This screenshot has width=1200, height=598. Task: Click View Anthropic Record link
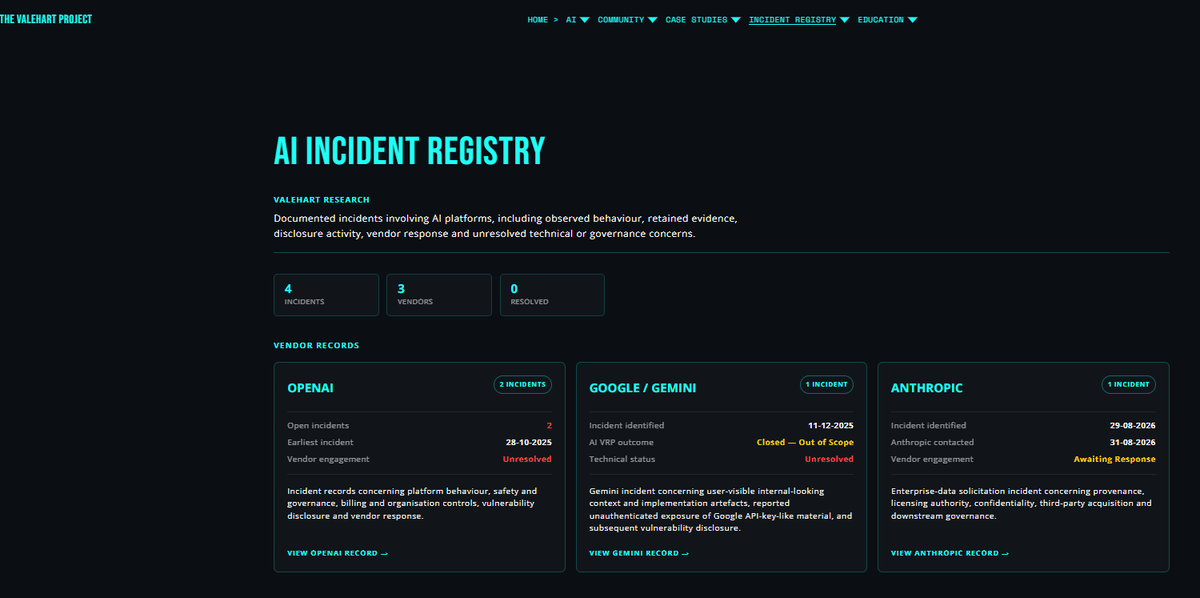950,553
